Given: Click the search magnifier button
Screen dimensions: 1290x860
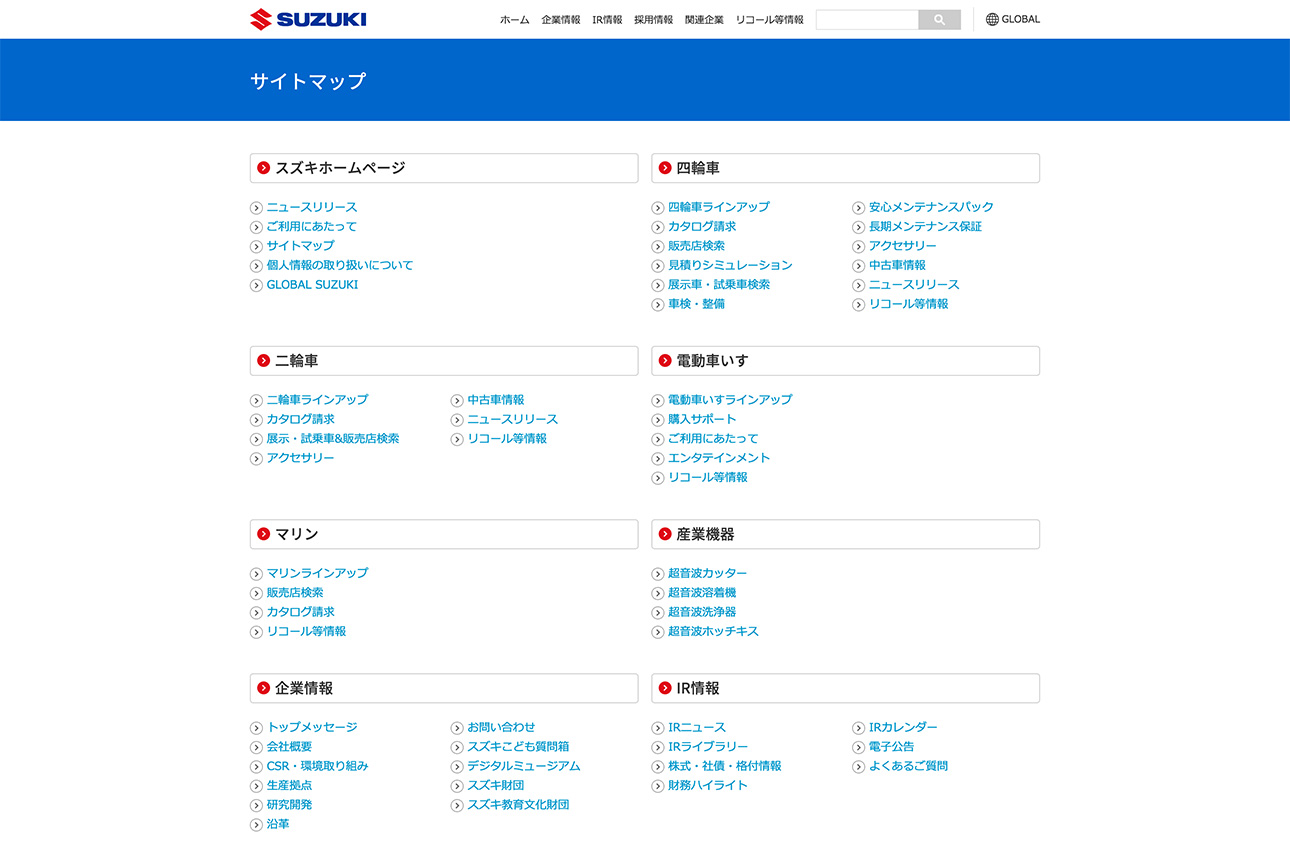Looking at the screenshot, I should 939,20.
